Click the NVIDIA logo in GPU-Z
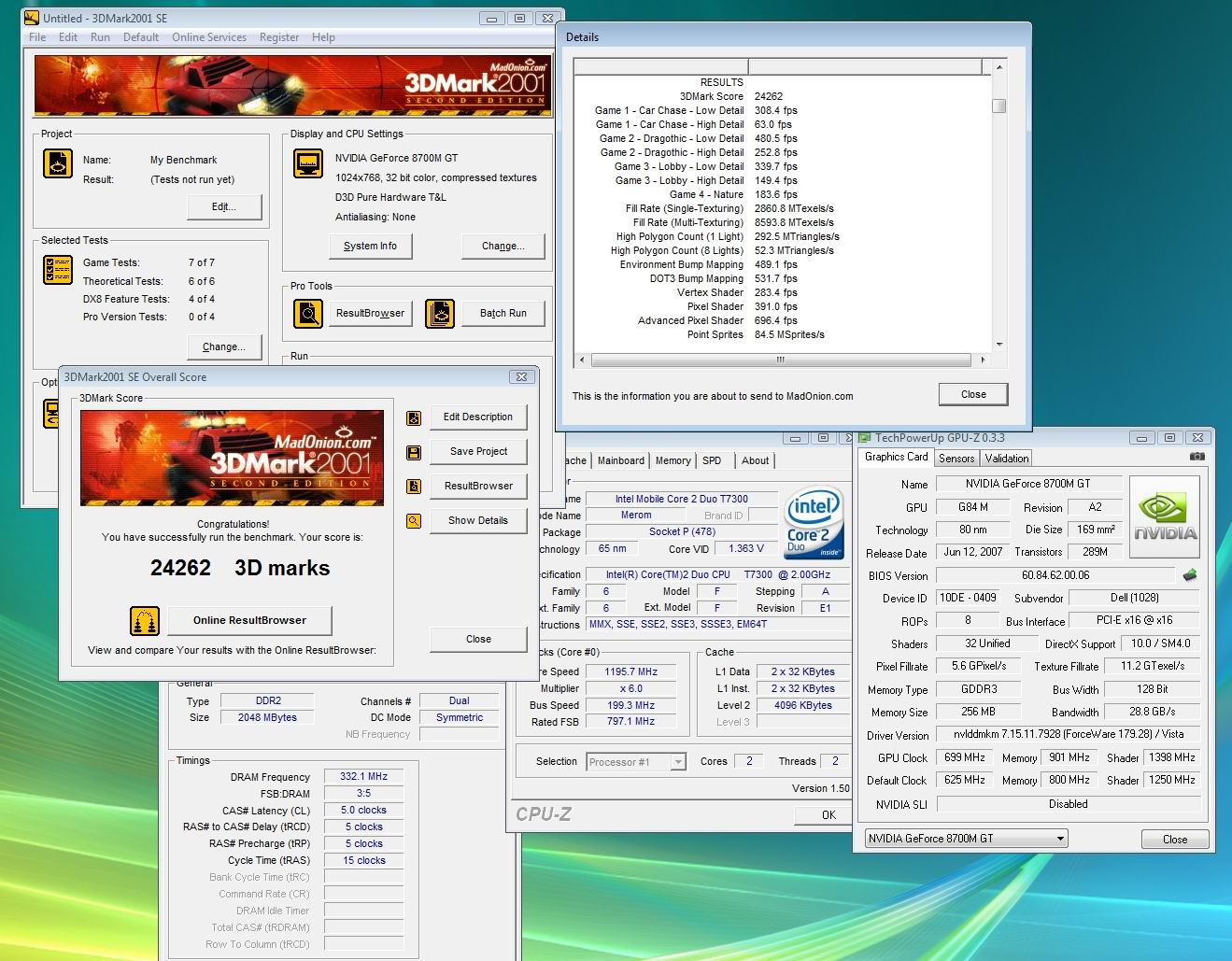1232x961 pixels. pyautogui.click(x=1165, y=516)
